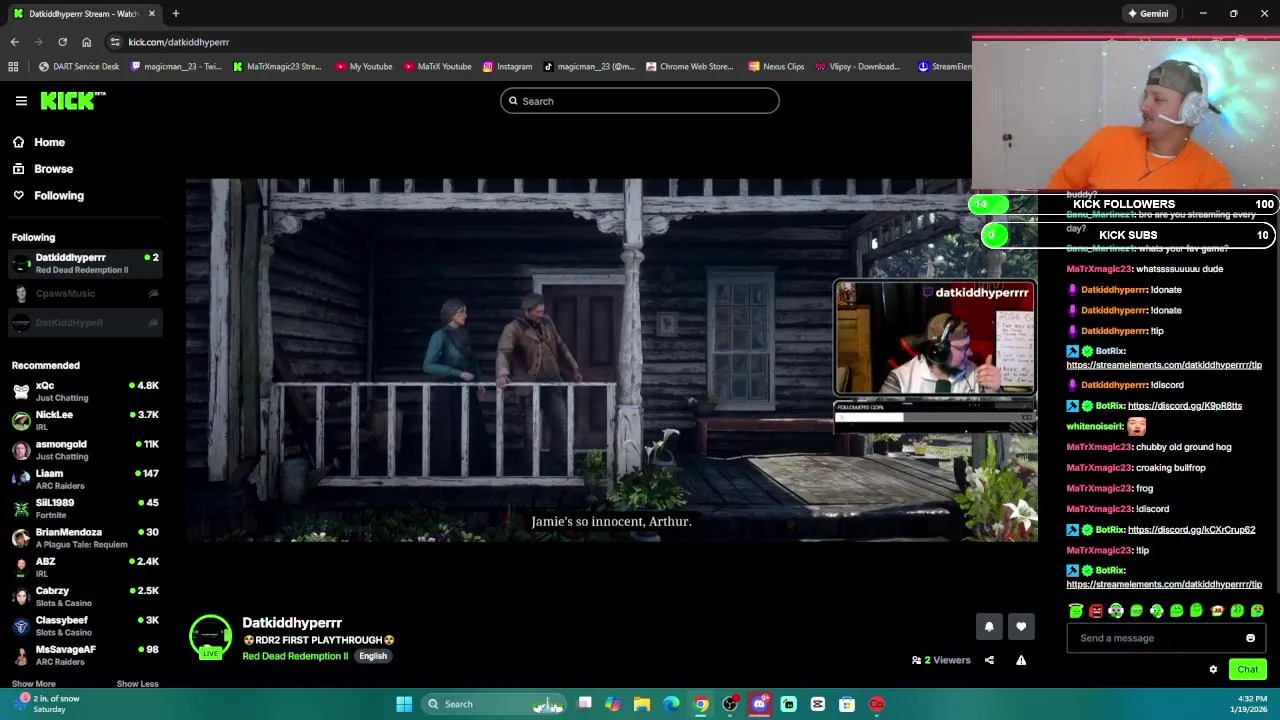Open CapCut from the taskbar
The image size is (1280, 720).
[x=818, y=704]
